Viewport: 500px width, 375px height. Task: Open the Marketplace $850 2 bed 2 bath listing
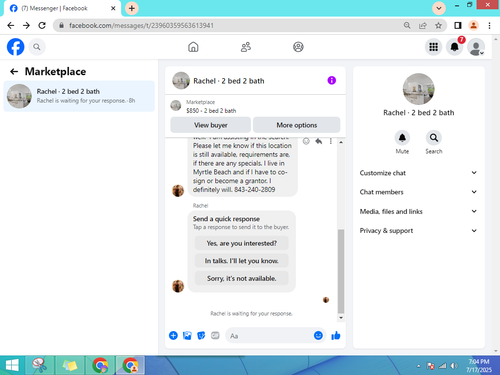point(211,106)
